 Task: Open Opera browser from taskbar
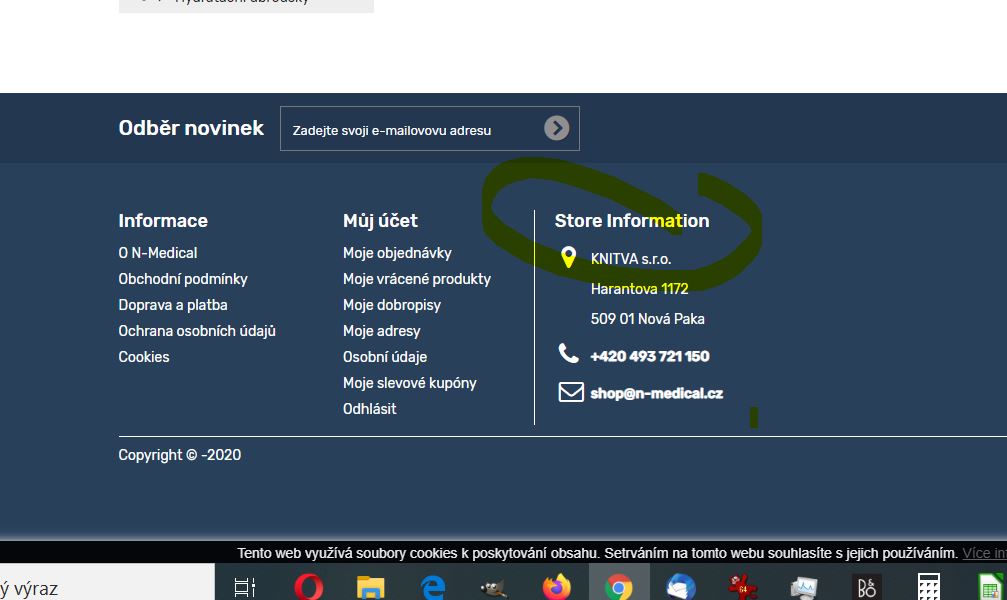click(x=308, y=586)
